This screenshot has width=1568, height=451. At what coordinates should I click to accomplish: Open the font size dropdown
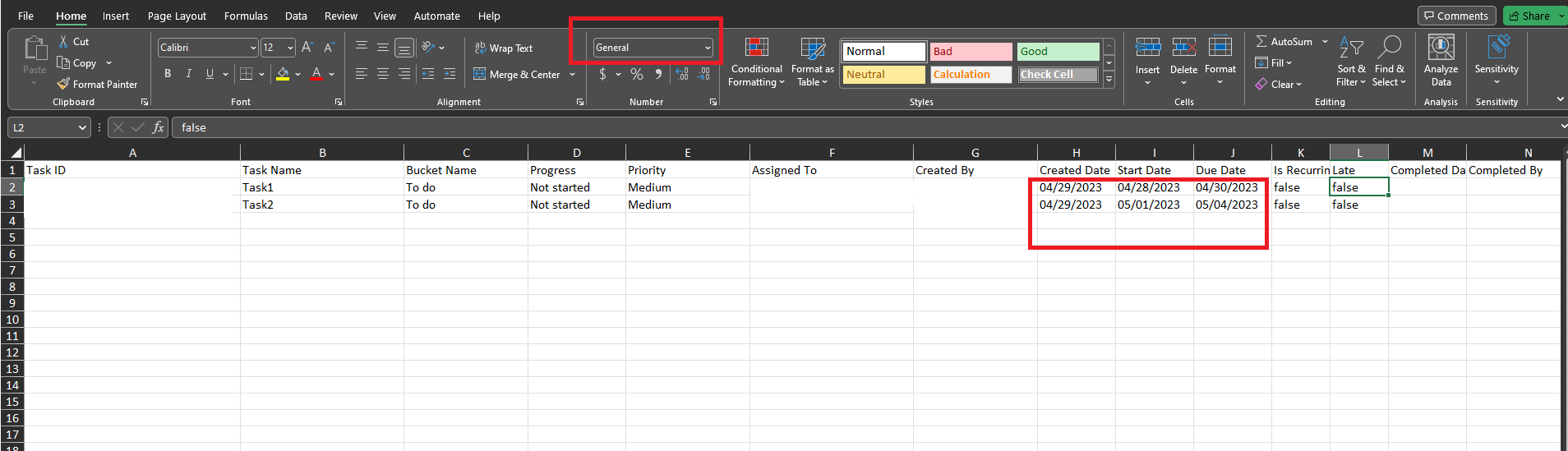pos(290,48)
